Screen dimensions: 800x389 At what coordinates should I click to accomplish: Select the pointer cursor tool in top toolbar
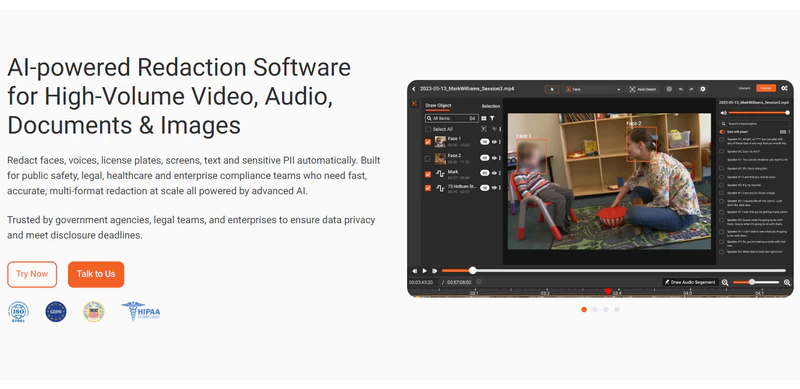552,89
